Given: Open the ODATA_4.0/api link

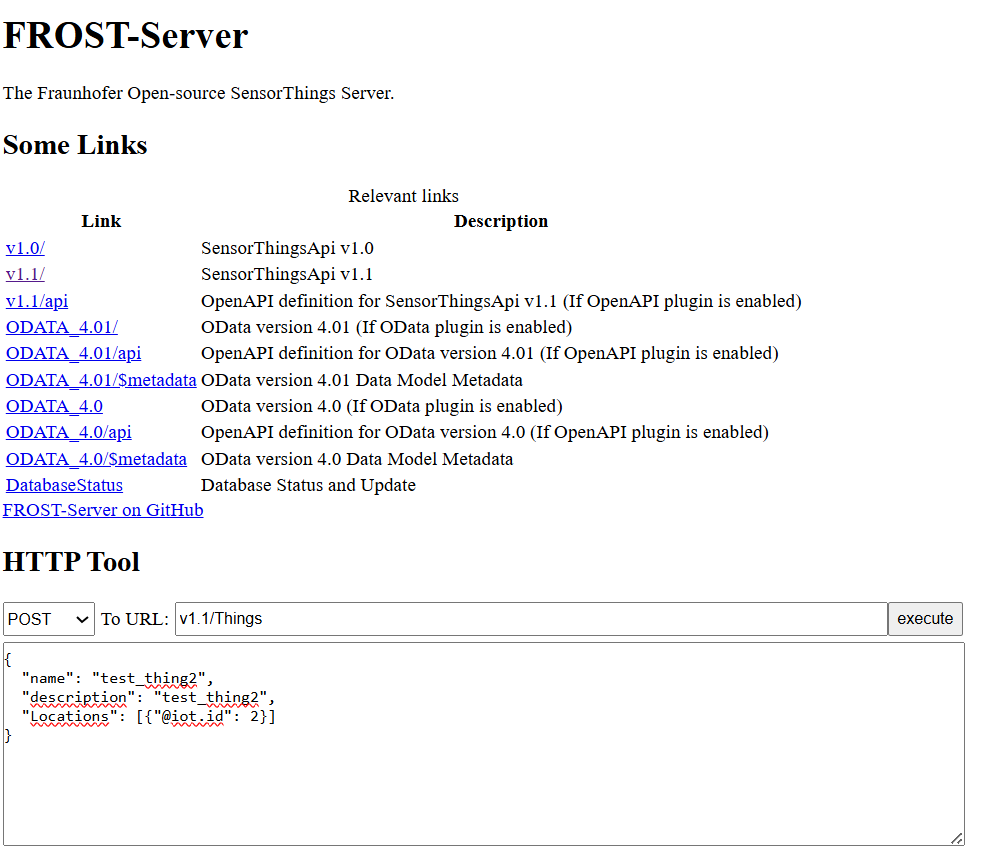Looking at the screenshot, I should pyautogui.click(x=68, y=433).
